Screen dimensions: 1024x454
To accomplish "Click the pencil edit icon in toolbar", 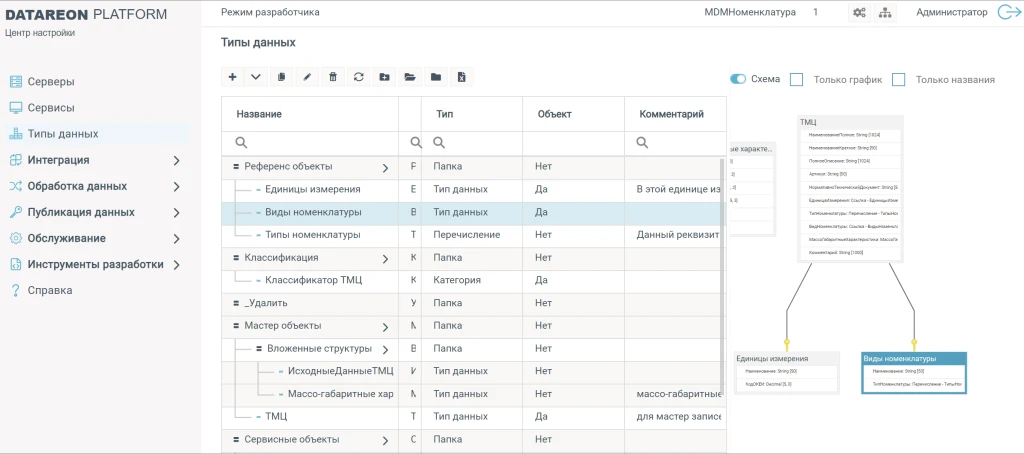I will [x=308, y=77].
